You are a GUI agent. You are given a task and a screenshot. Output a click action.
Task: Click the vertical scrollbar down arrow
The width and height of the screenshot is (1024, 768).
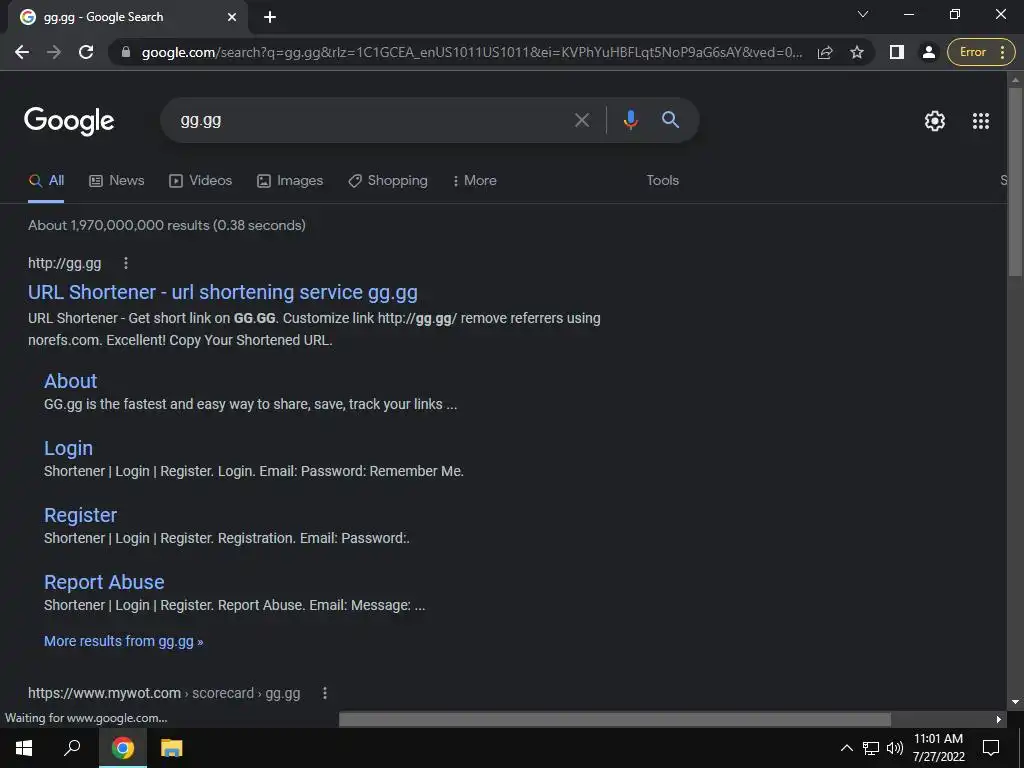pyautogui.click(x=1015, y=703)
